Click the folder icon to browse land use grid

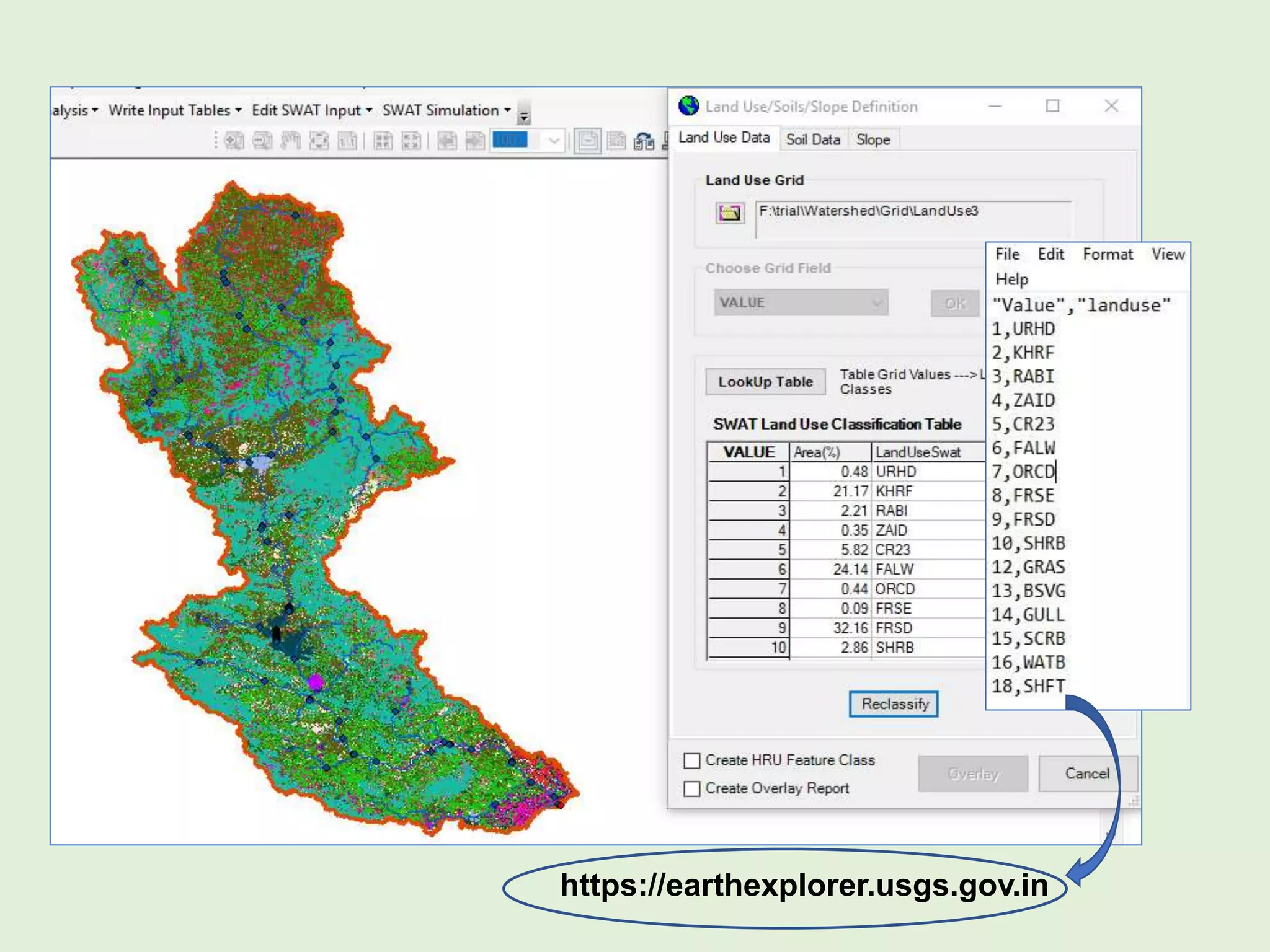[x=729, y=213]
